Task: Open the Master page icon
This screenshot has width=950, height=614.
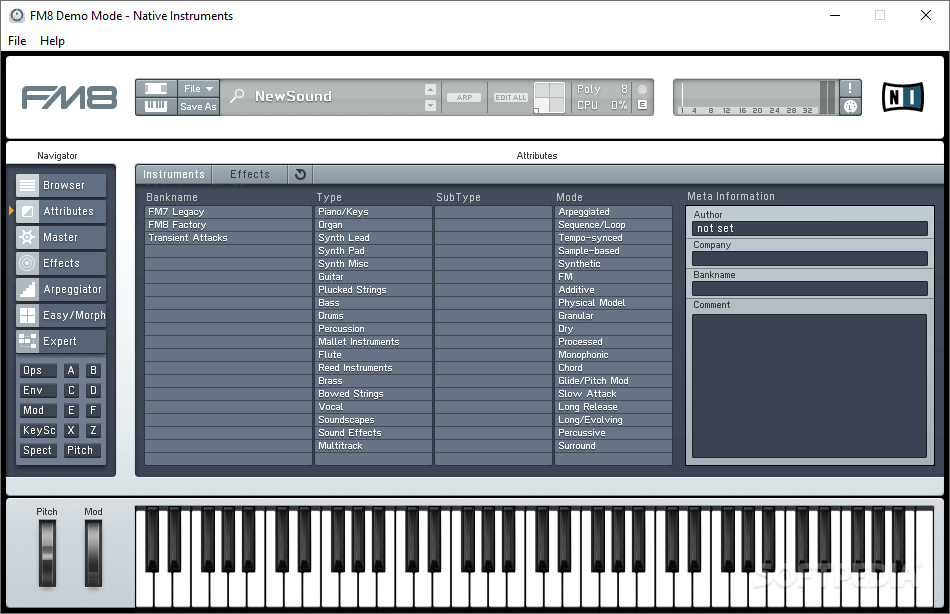Action: pyautogui.click(x=27, y=237)
